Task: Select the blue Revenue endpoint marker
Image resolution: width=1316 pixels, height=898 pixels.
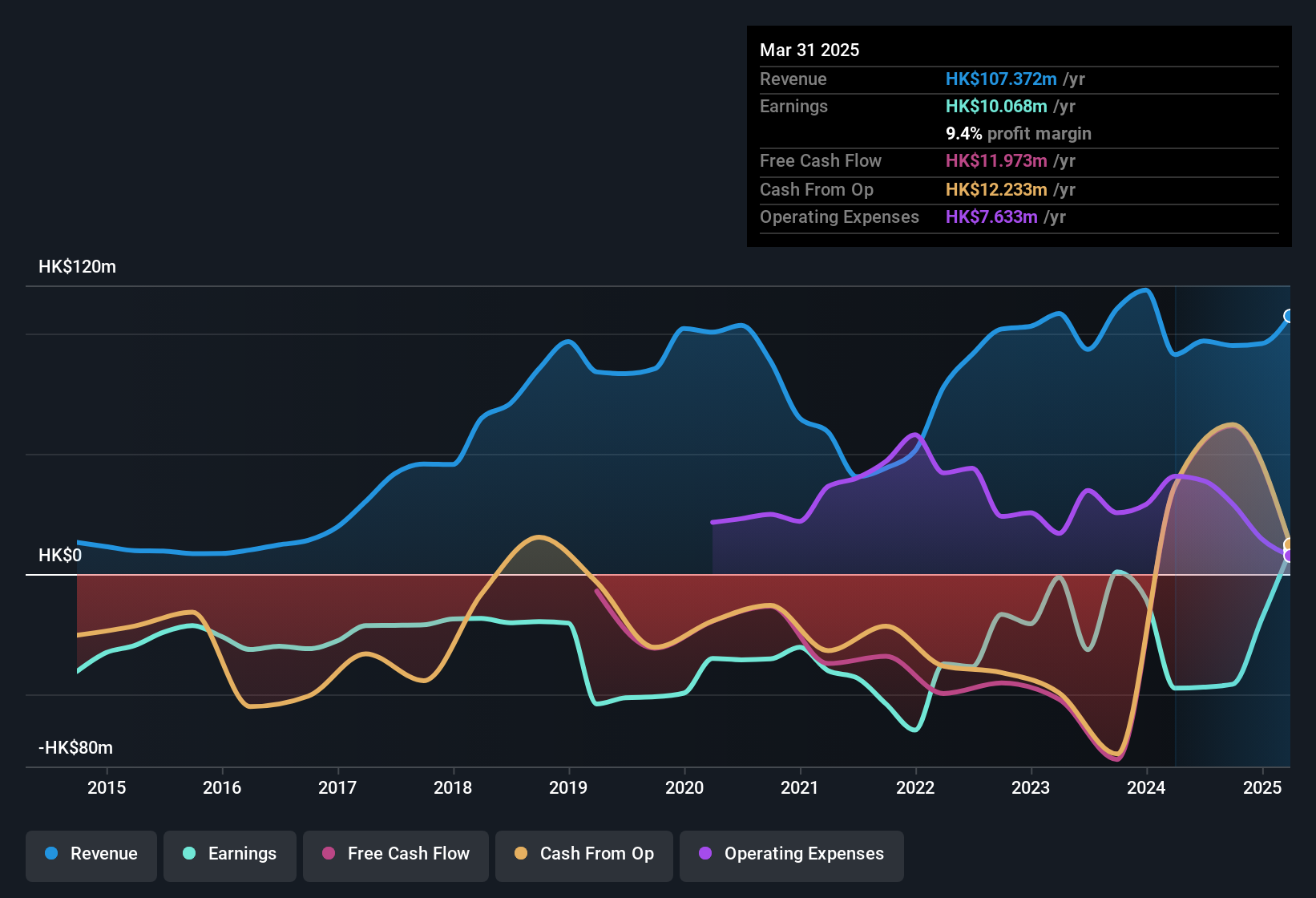Action: 1289,316
